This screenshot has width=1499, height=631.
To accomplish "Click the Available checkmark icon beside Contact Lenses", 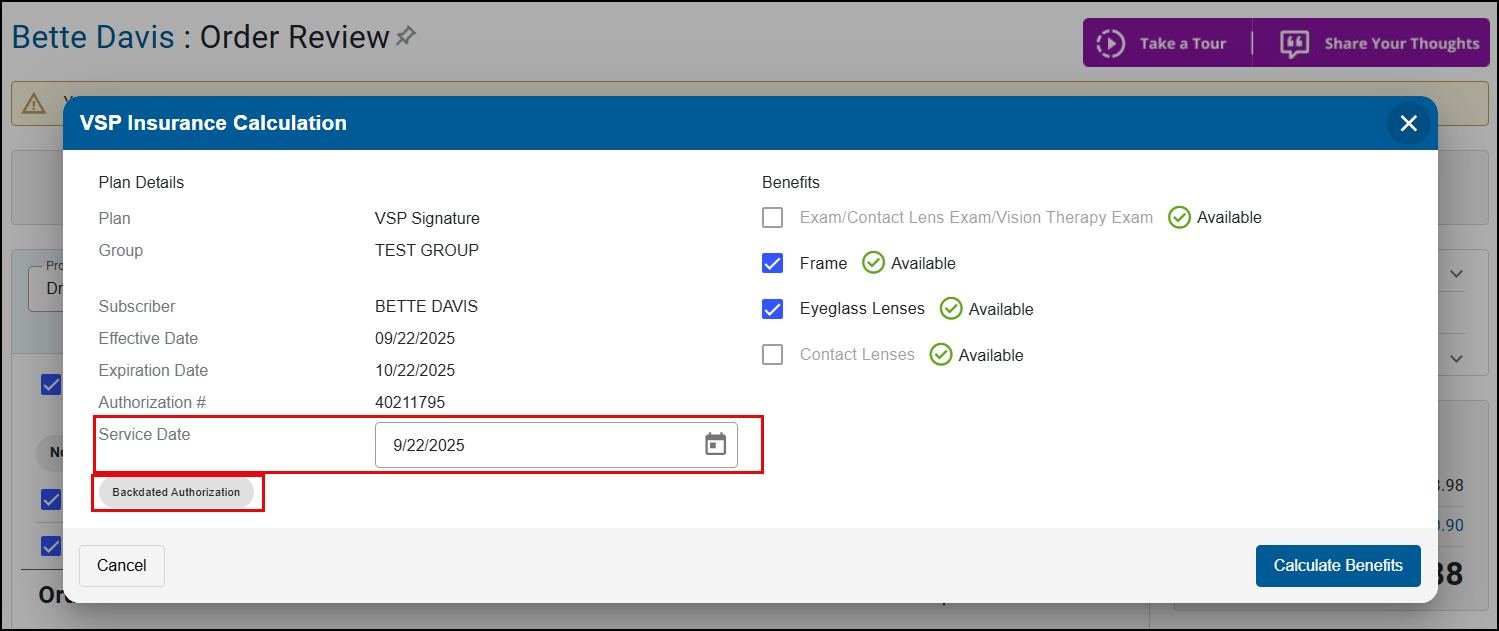I will tap(940, 355).
